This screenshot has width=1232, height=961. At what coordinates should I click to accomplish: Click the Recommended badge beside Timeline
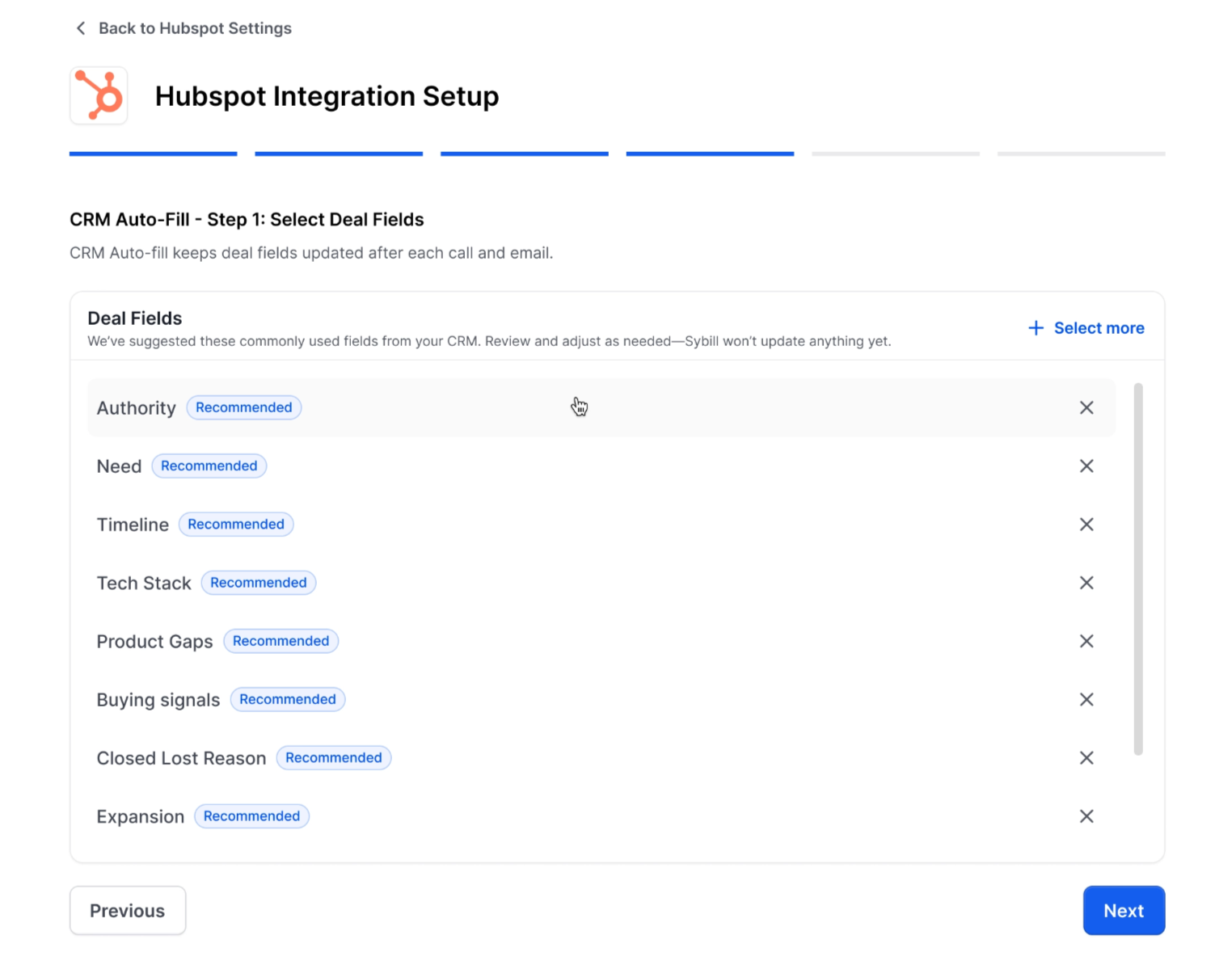click(x=236, y=524)
